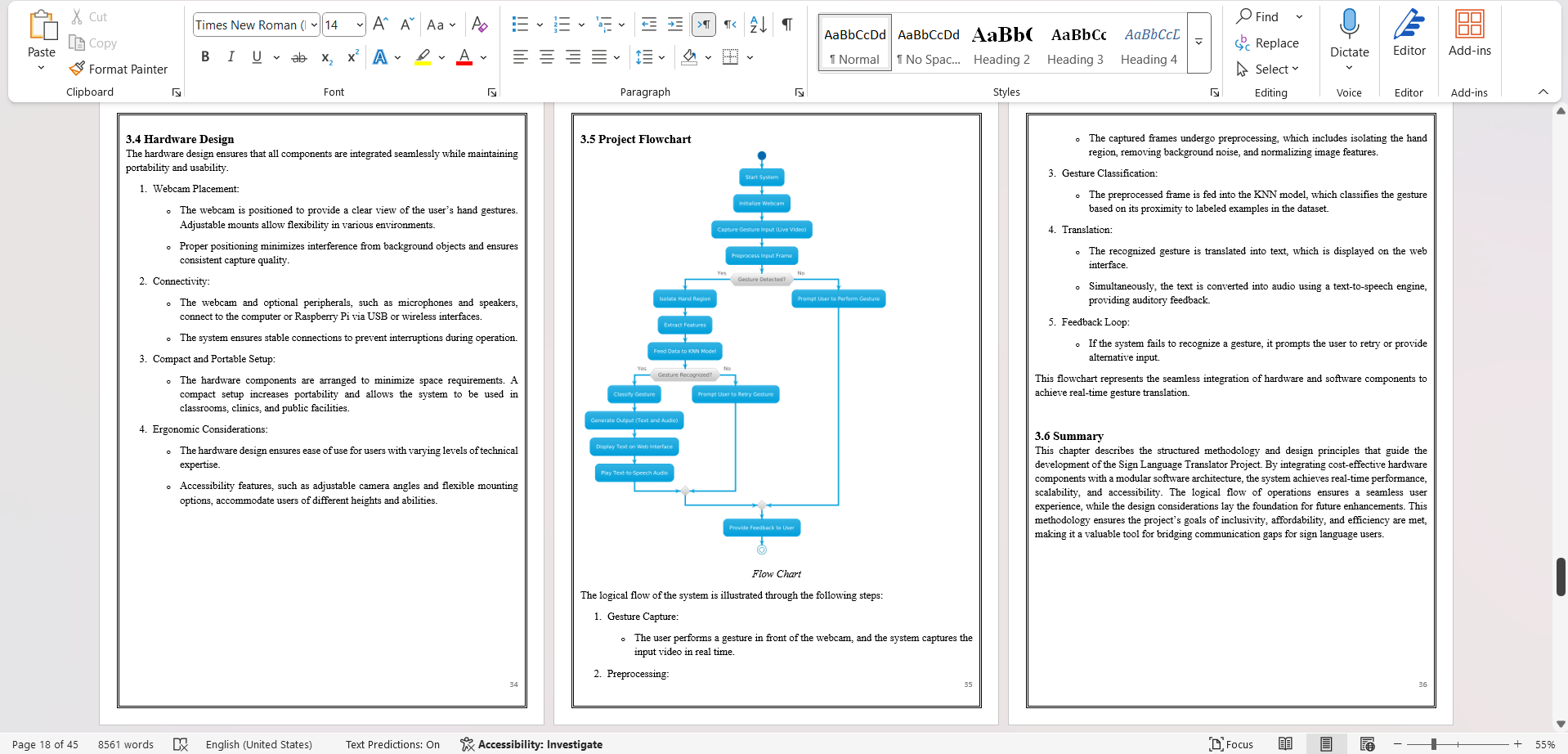This screenshot has width=1568, height=754.
Task: Select the Sort icon in Paragraph group
Action: click(757, 25)
